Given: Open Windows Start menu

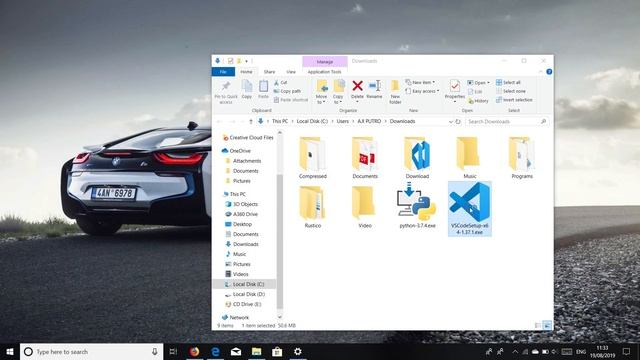Looking at the screenshot, I should tap(10, 351).
